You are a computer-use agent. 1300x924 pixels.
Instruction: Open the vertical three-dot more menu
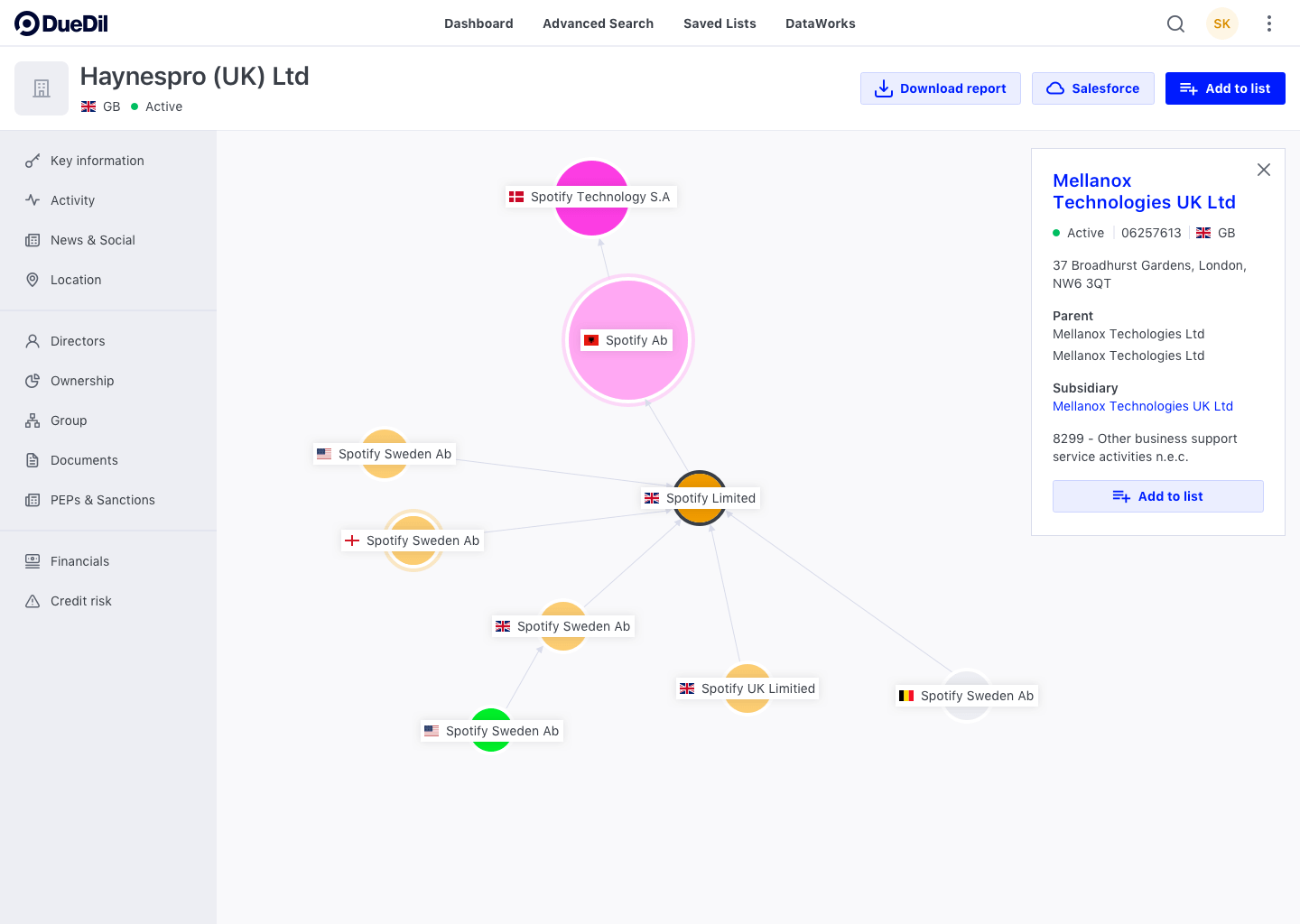pos(1268,23)
